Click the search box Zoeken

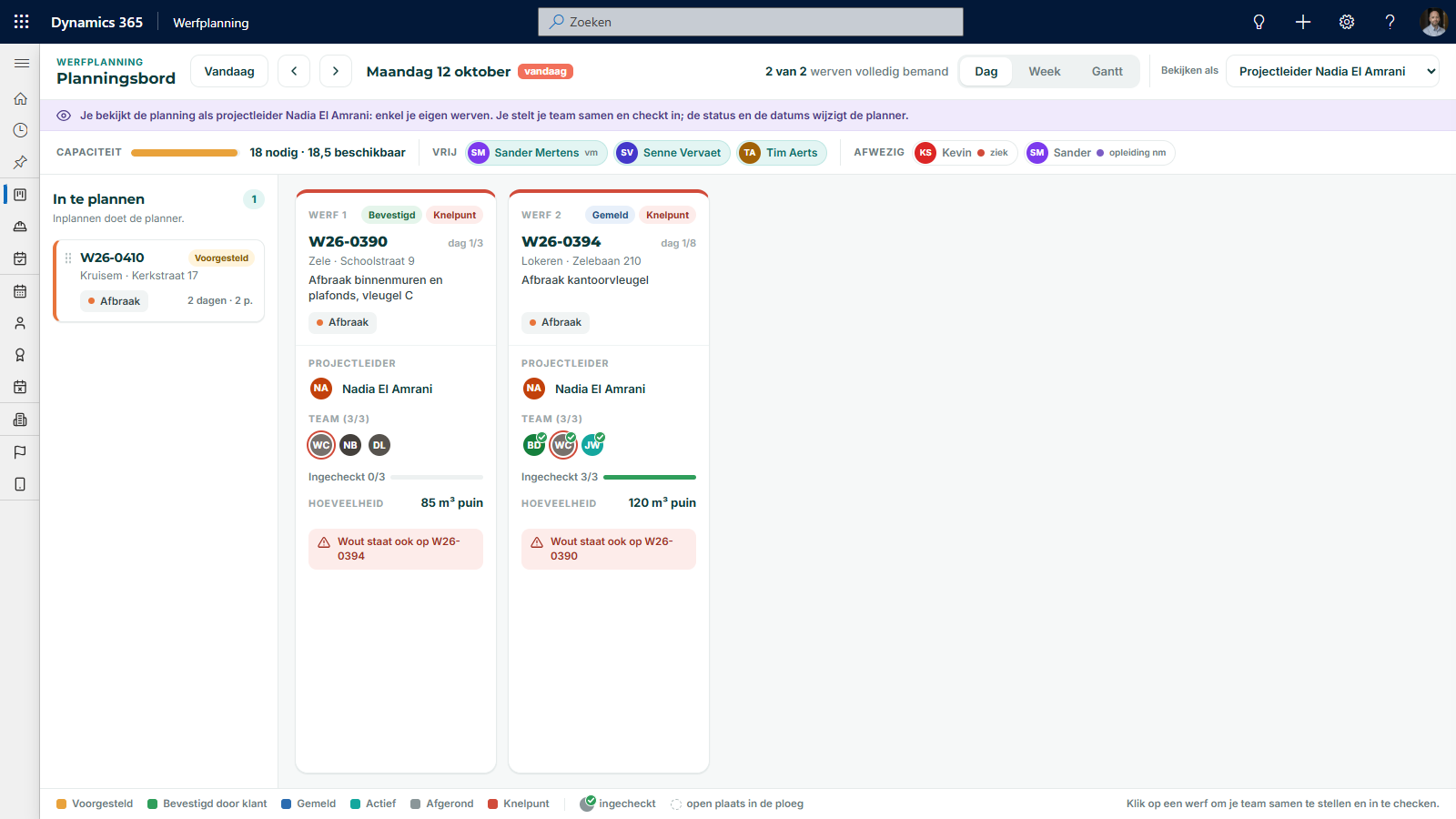point(751,22)
